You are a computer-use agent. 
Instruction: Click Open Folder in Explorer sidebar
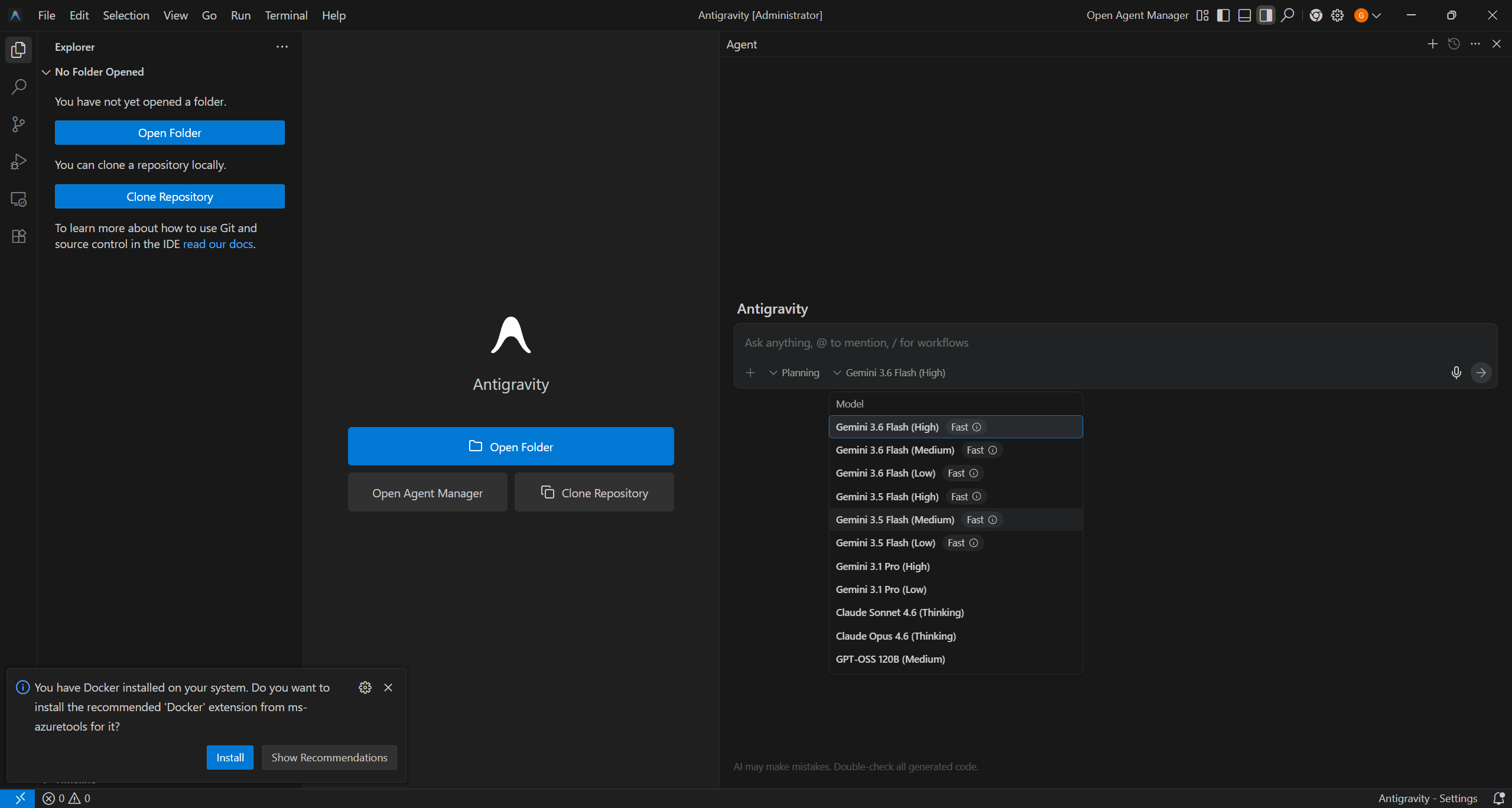[170, 133]
